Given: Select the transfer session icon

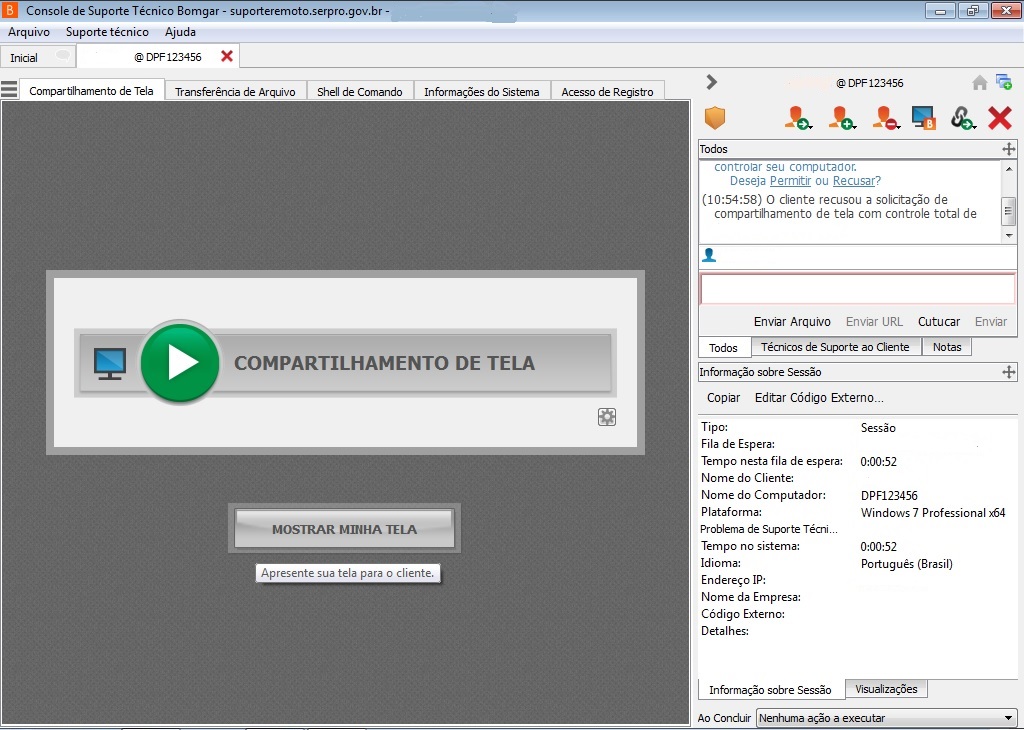Looking at the screenshot, I should [797, 118].
